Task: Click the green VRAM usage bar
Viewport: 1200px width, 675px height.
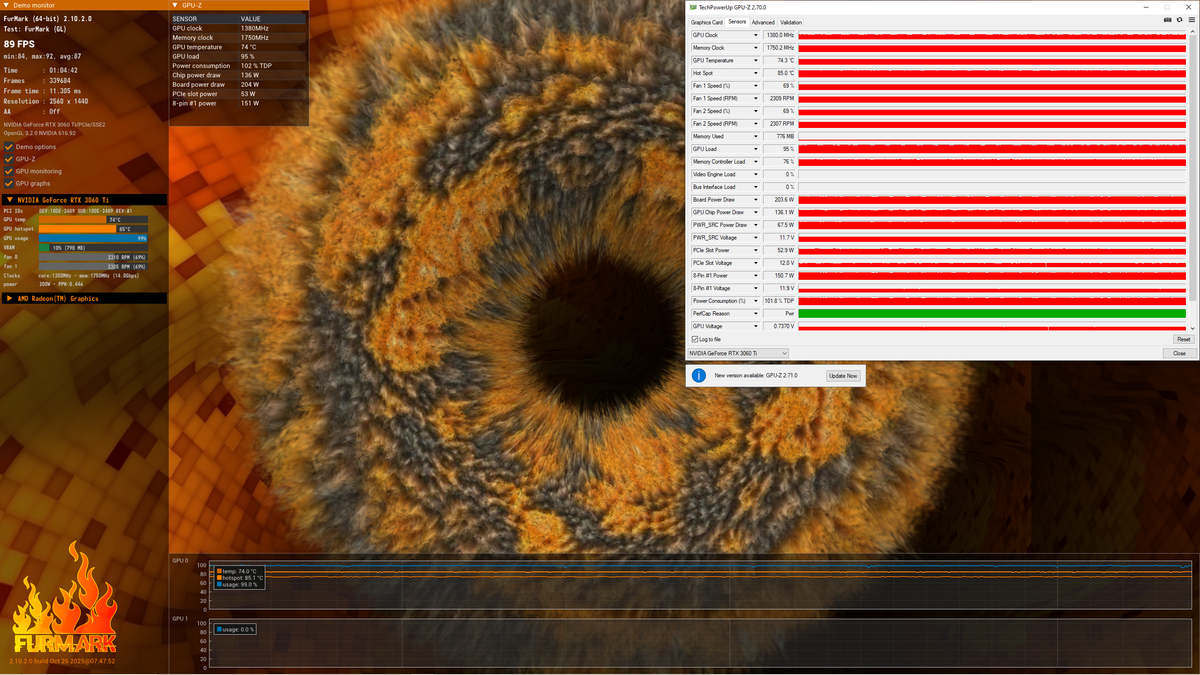Action: click(x=45, y=247)
